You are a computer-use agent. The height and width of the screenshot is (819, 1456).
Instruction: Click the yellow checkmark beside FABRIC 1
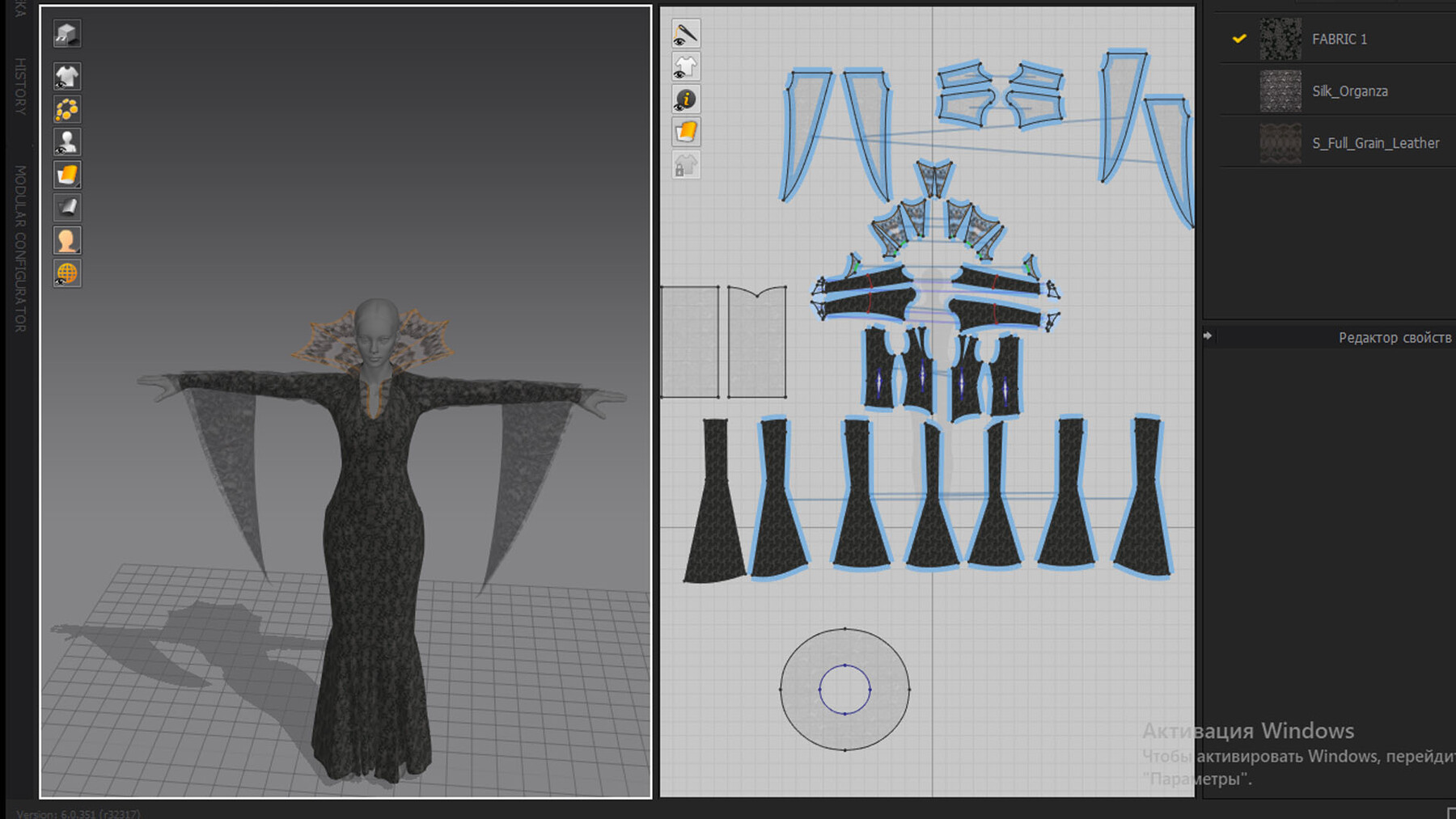tap(1239, 38)
